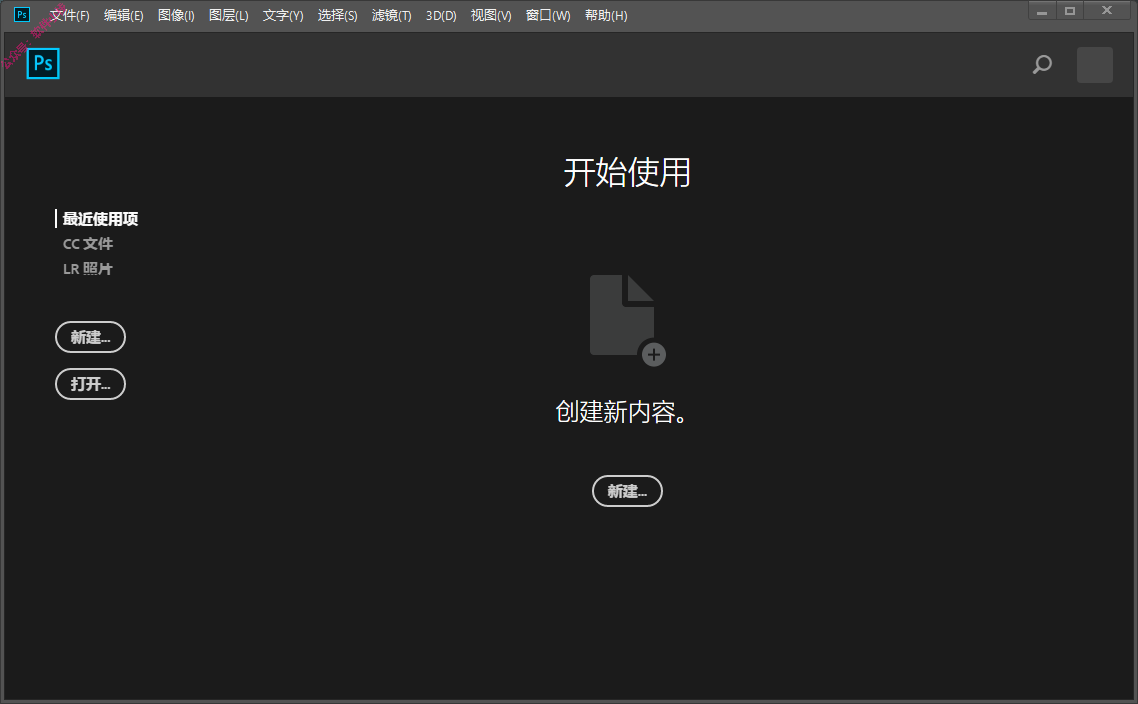Open the 文字(Y) menu
1138x704 pixels.
(x=283, y=15)
